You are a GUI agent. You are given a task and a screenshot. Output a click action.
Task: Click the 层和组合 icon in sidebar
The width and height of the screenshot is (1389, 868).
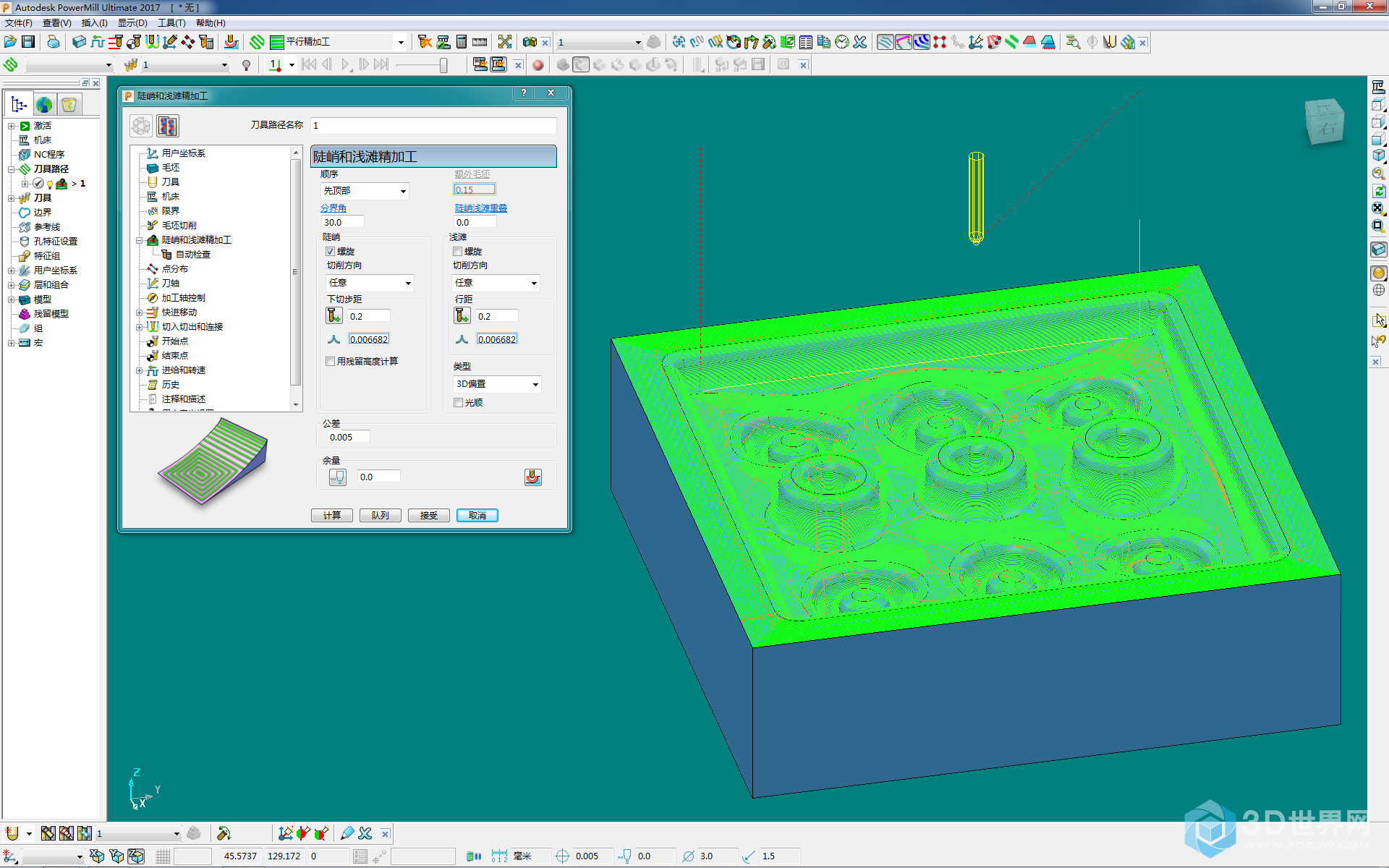[25, 284]
